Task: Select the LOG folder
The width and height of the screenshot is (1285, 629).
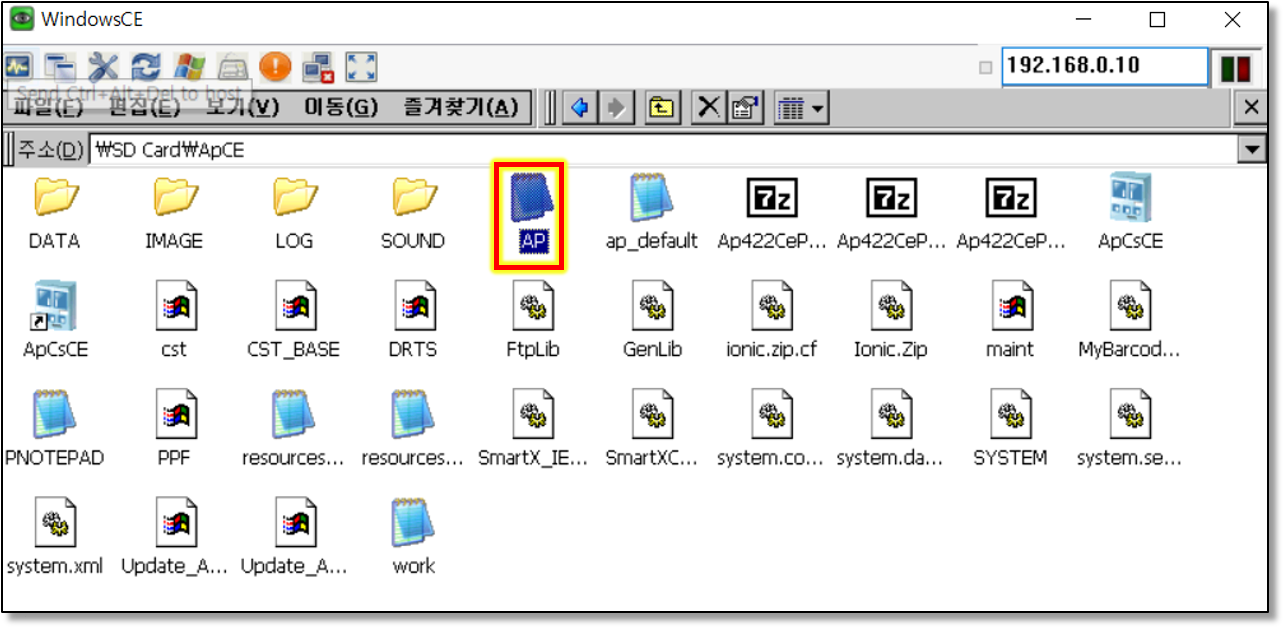Action: coord(294,212)
